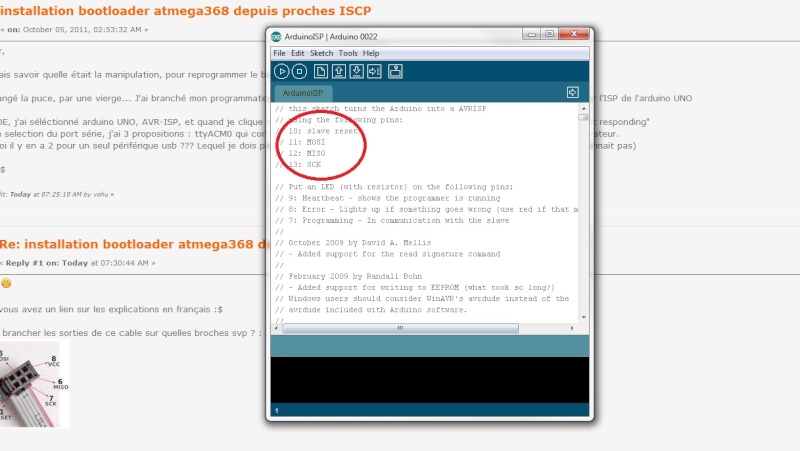Click the horizontal scroll-right arrow
The image size is (800, 451).
pyautogui.click(x=572, y=328)
